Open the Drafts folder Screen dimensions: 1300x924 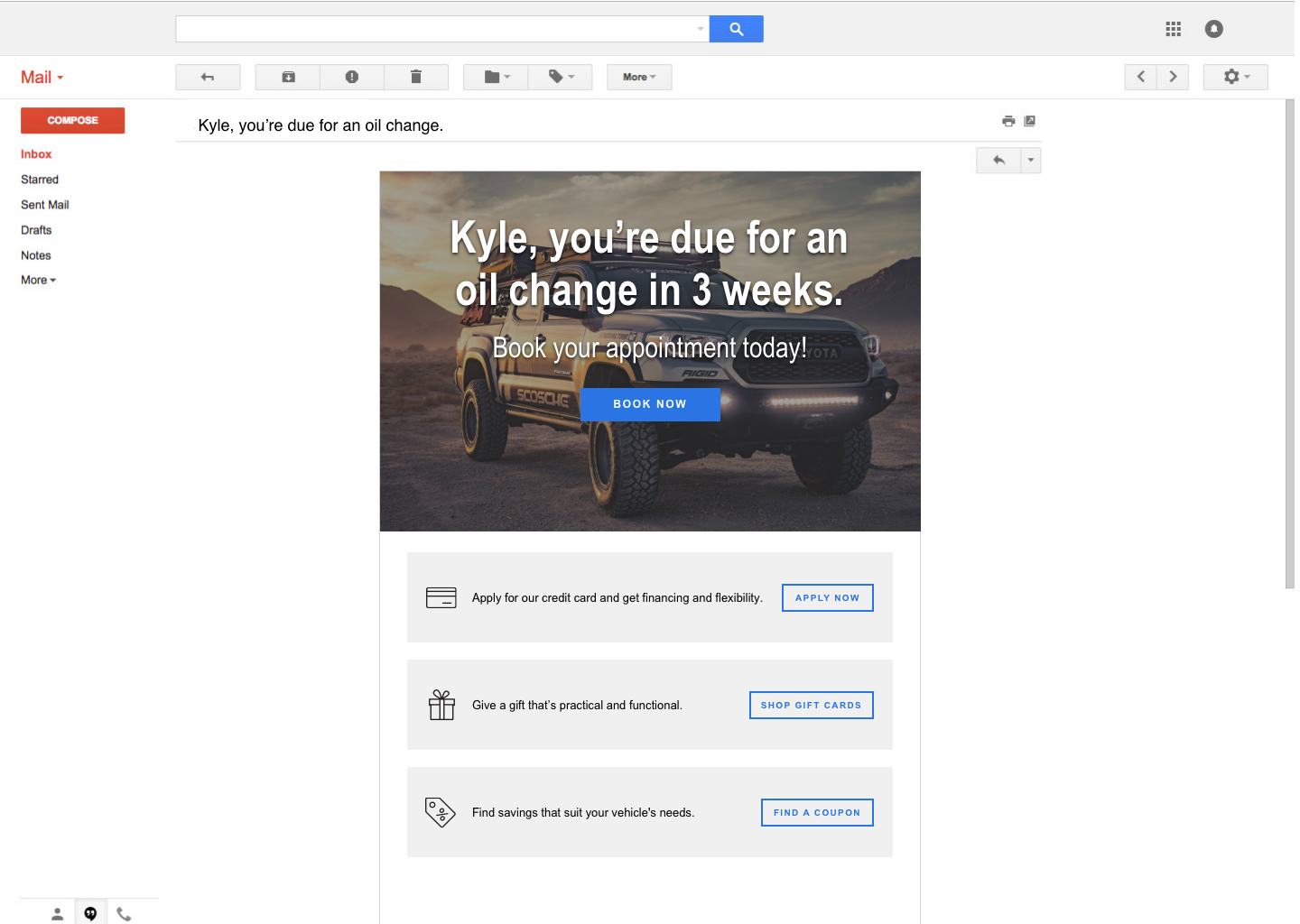tap(36, 230)
